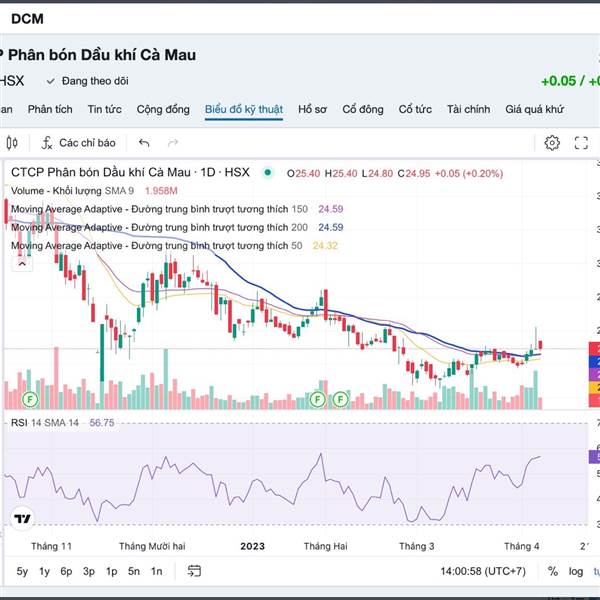Collapse the indicator legend with chevron

22,264
